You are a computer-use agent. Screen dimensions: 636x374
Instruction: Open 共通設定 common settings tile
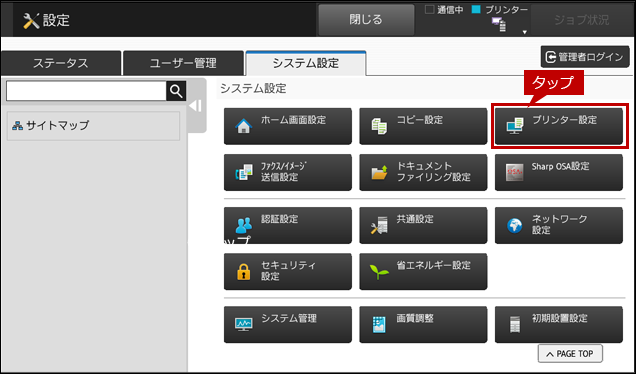[423, 226]
